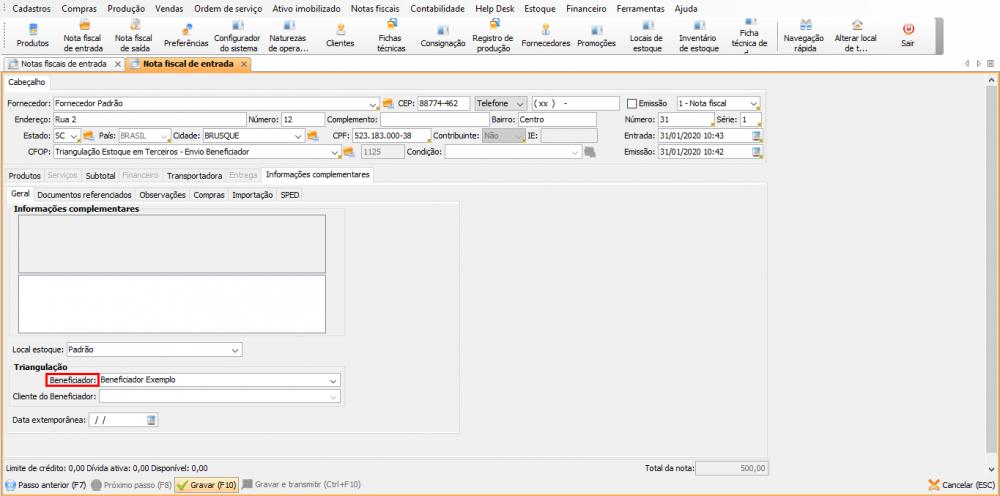Click the Cancelar (ESC) button
Image resolution: width=1000 pixels, height=496 pixels.
[961, 484]
